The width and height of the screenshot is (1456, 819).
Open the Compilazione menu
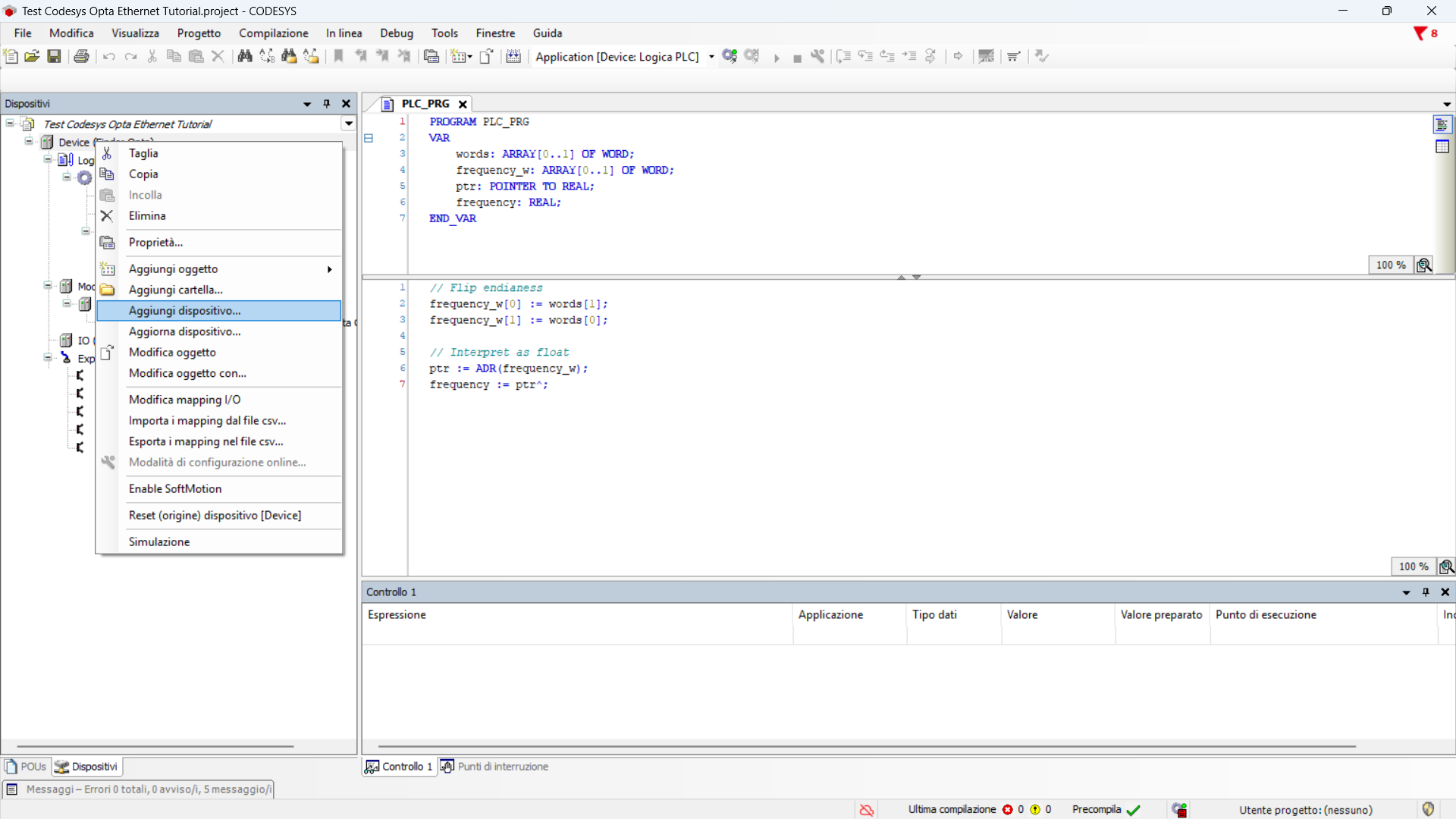pos(273,33)
